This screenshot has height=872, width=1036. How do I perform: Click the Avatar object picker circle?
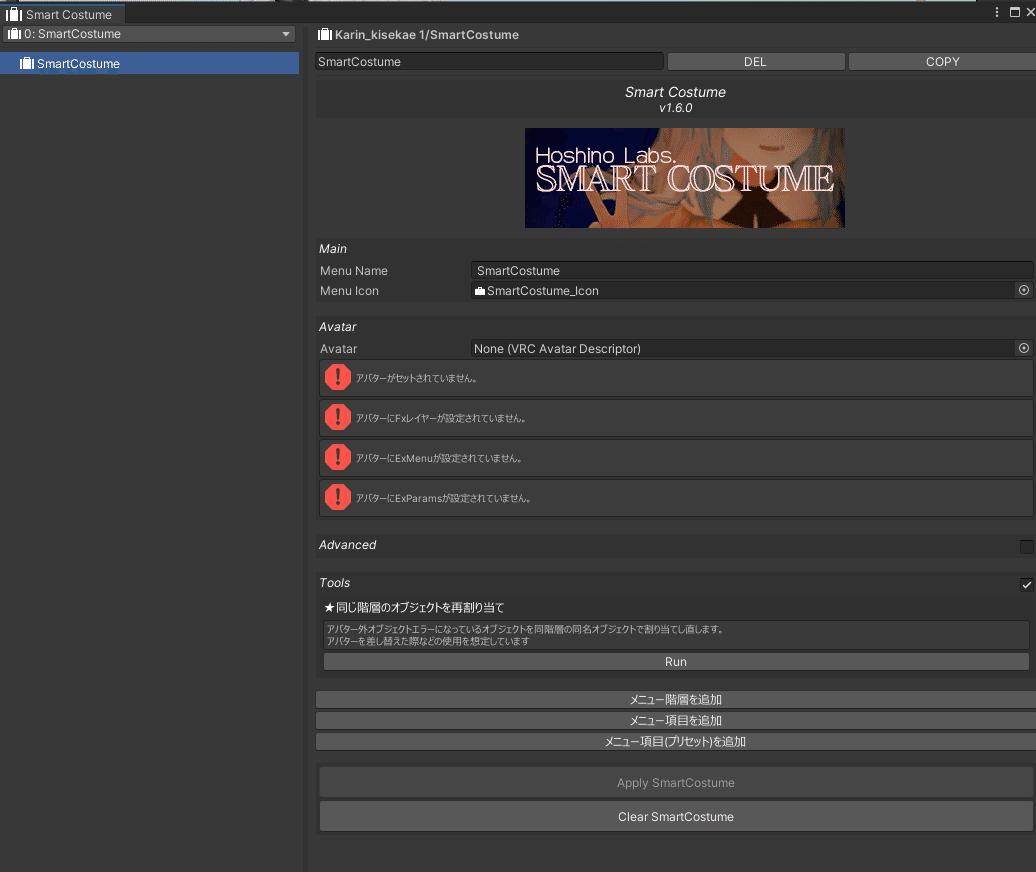(x=1023, y=348)
